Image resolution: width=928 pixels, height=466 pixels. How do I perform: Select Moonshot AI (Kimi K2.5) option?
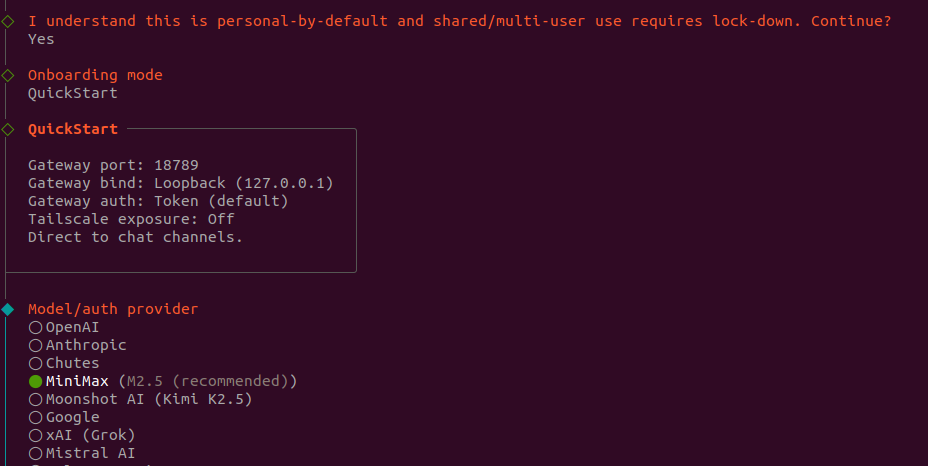point(36,399)
